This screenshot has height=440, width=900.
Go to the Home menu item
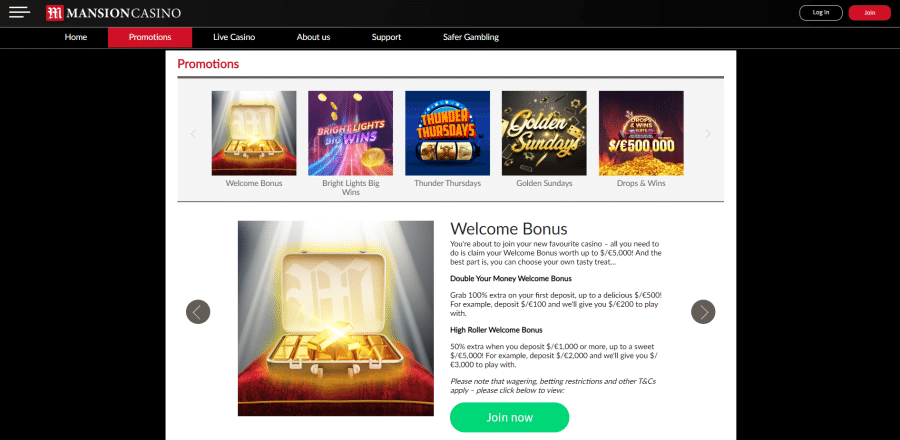pos(76,37)
